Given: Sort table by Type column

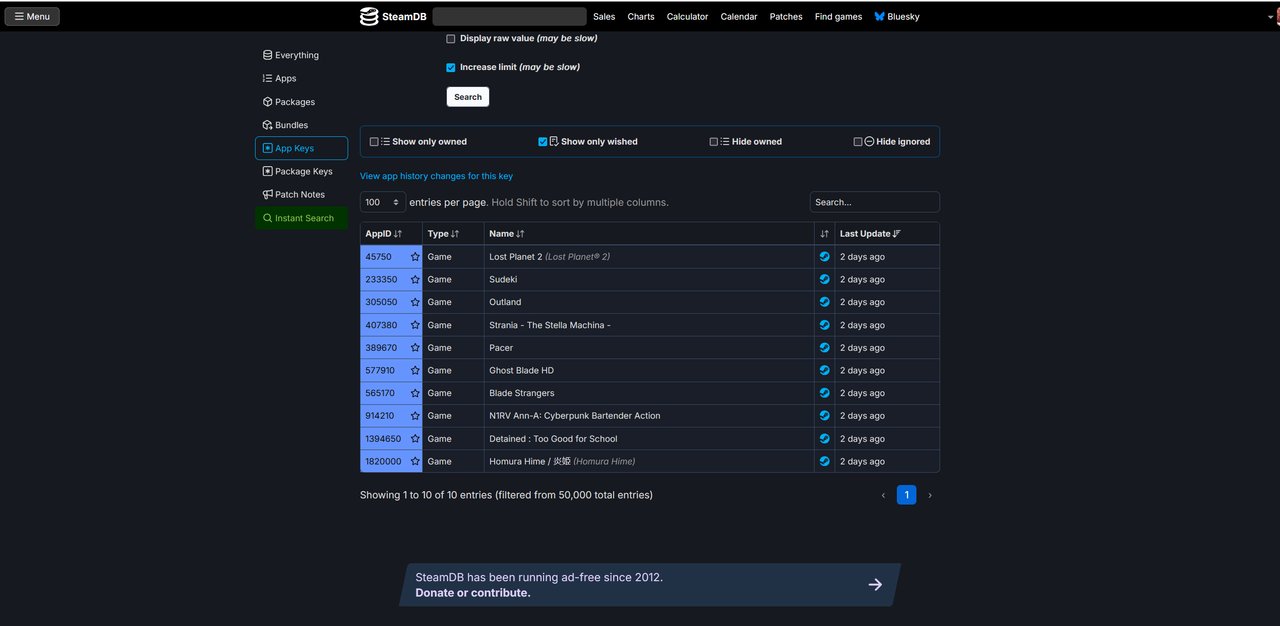Looking at the screenshot, I should point(453,234).
